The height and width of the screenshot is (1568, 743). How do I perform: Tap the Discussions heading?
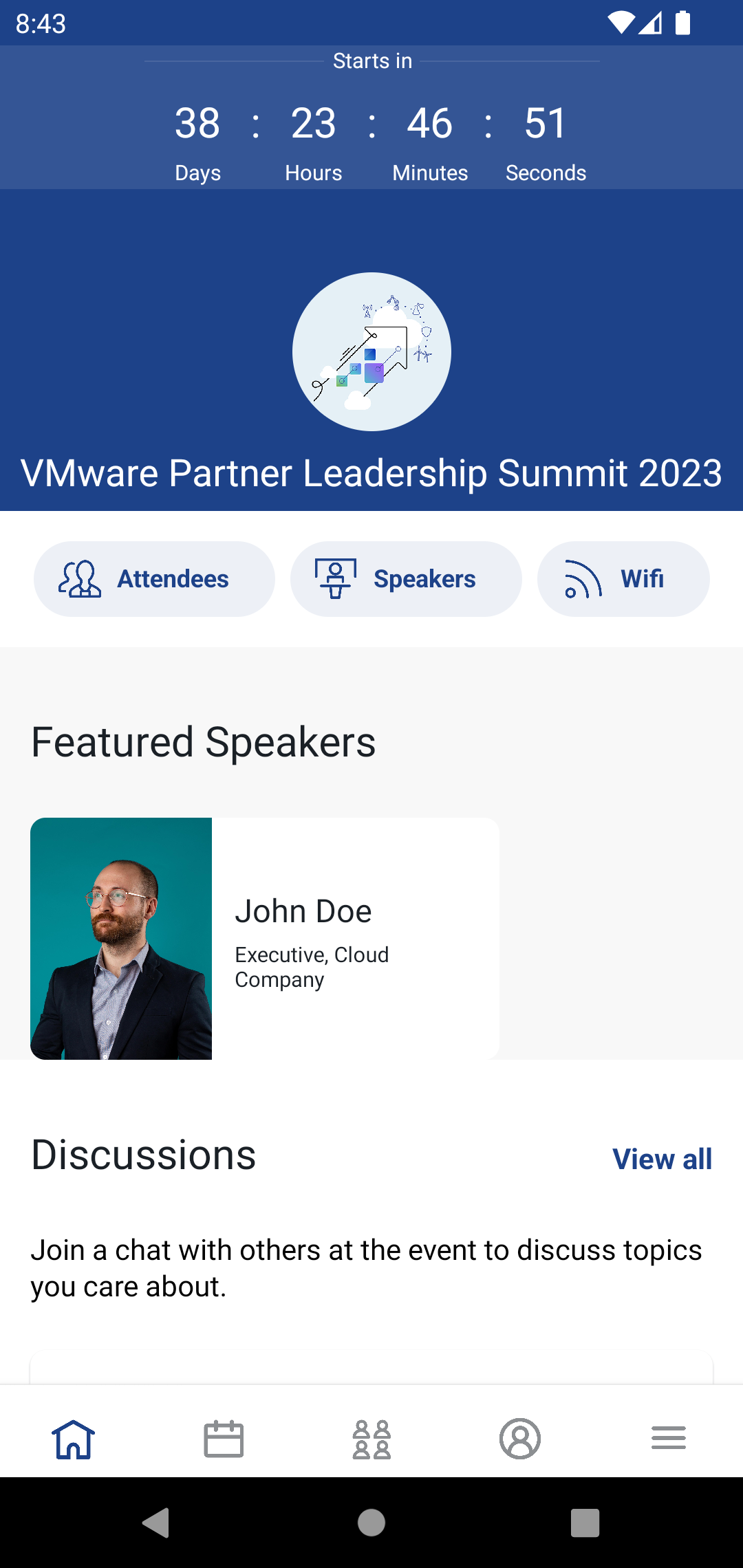pos(144,1155)
